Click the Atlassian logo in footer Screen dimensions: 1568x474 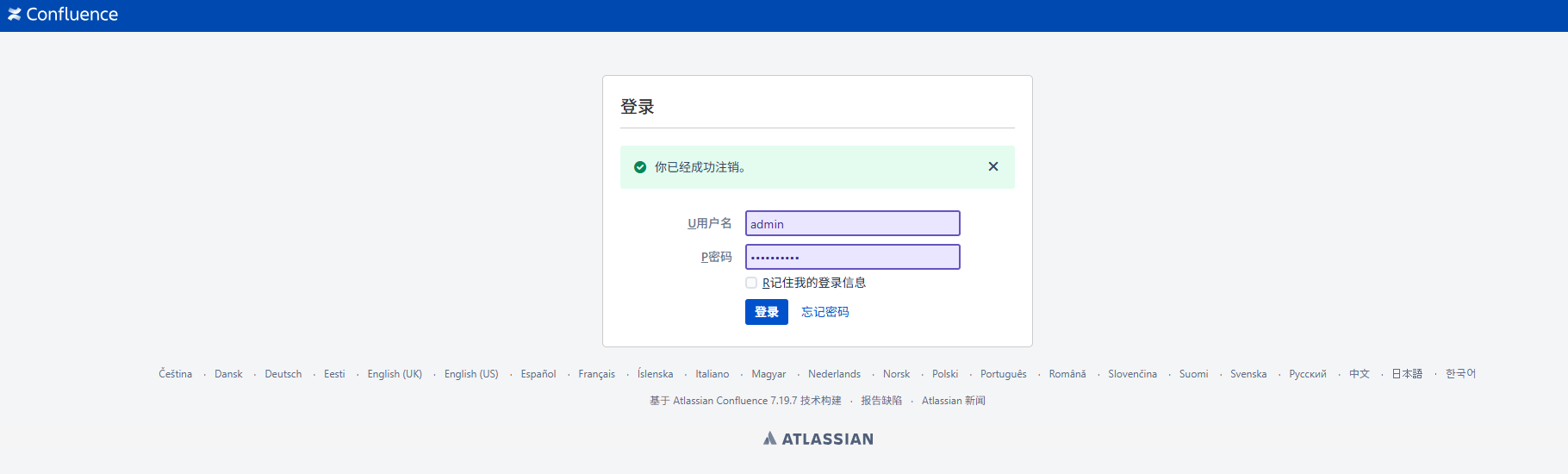(818, 439)
